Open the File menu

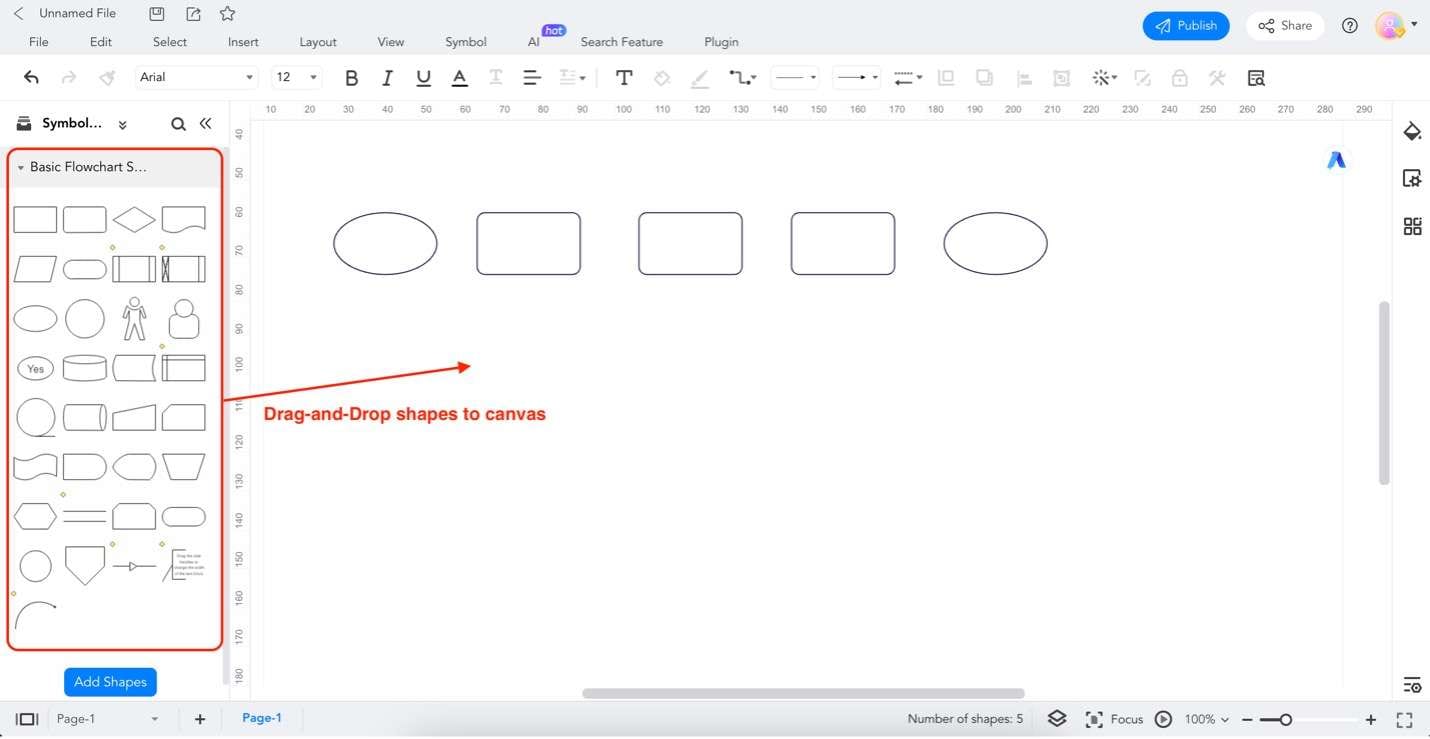pyautogui.click(x=39, y=42)
